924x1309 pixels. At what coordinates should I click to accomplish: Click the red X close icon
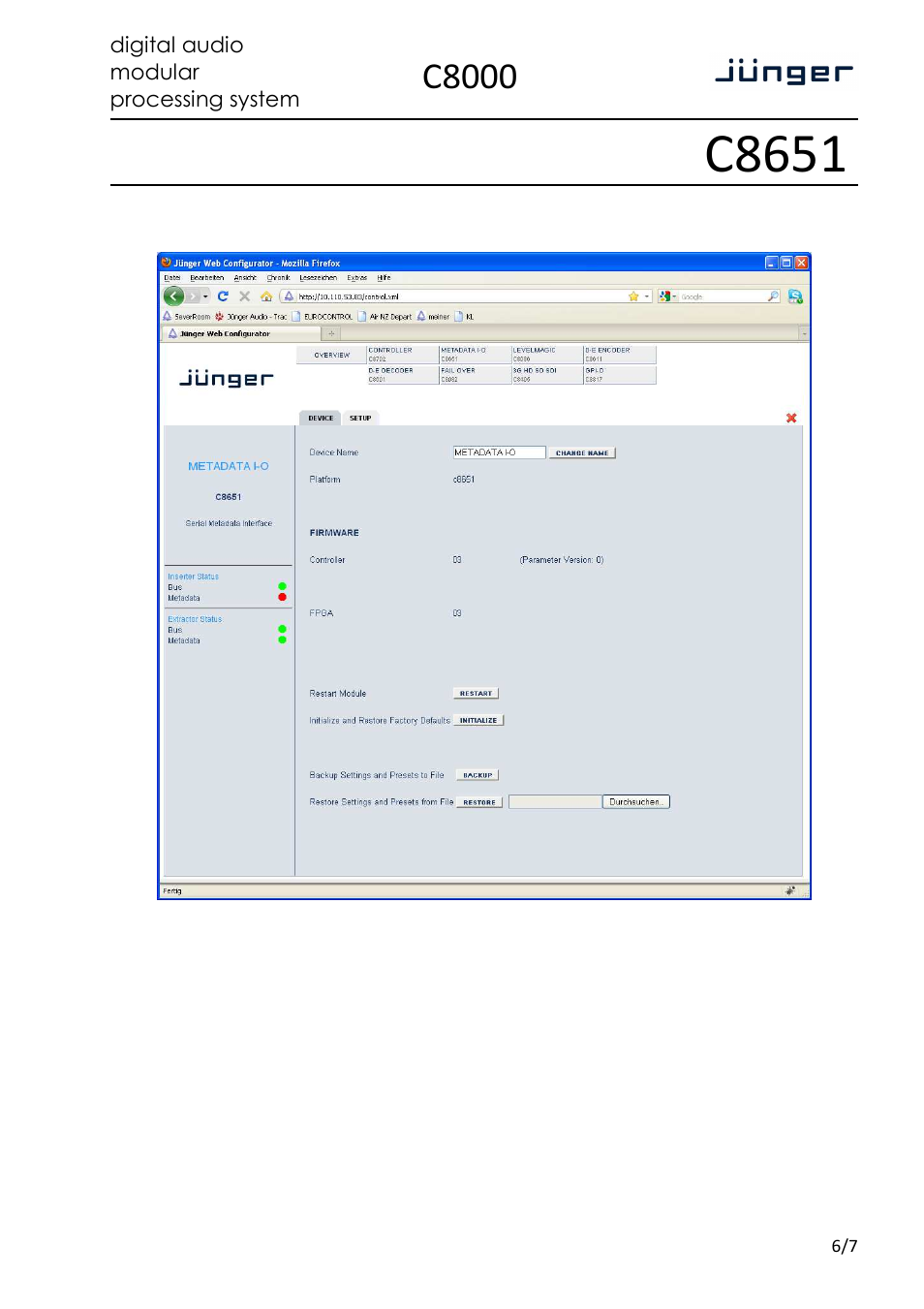[791, 418]
